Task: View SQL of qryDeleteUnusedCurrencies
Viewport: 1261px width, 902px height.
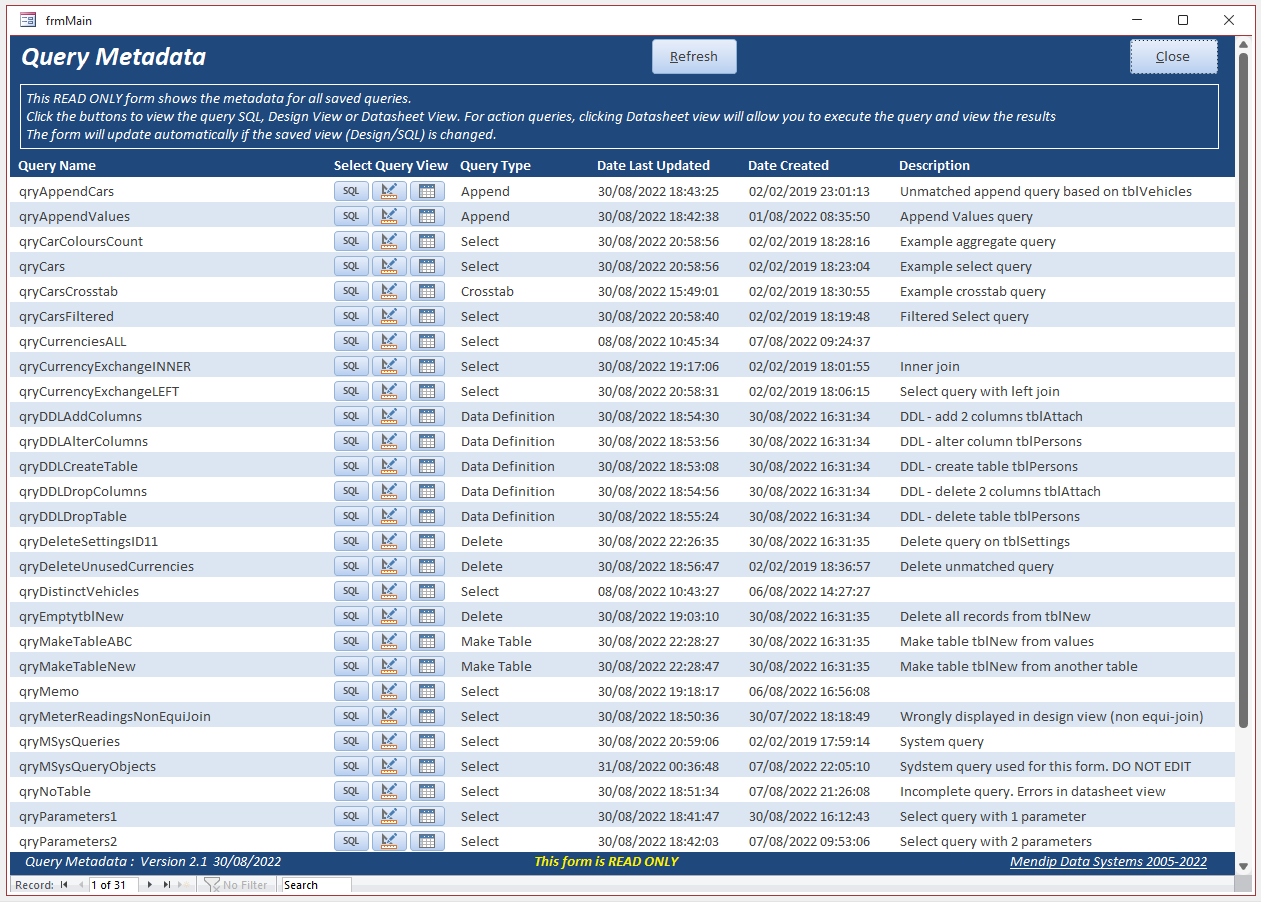Action: [351, 566]
